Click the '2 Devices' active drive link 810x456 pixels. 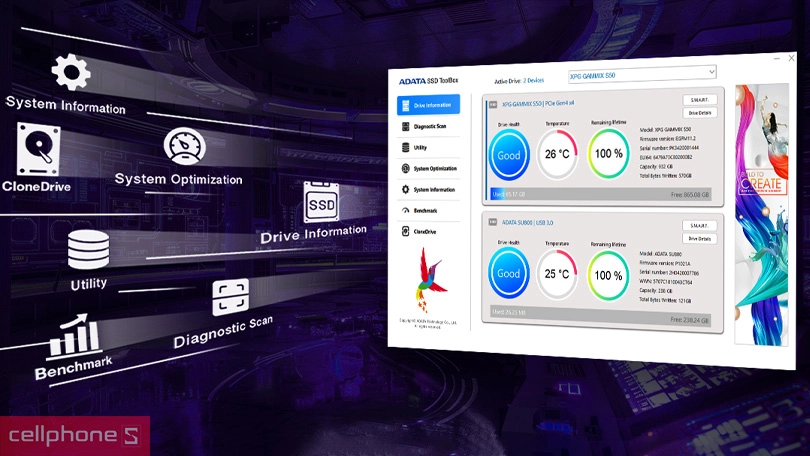534,81
